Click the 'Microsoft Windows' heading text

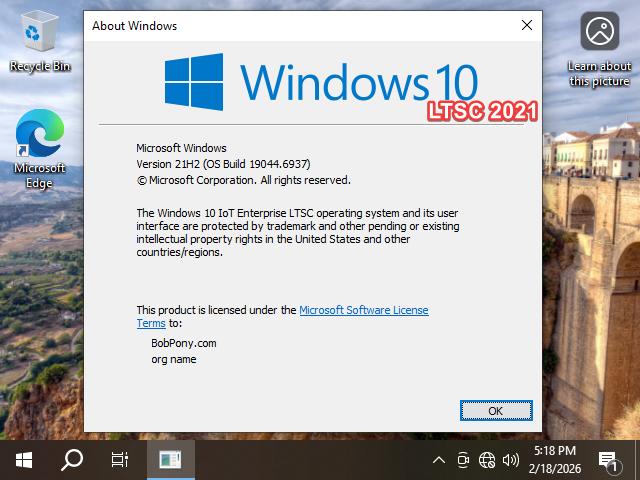[x=181, y=148]
